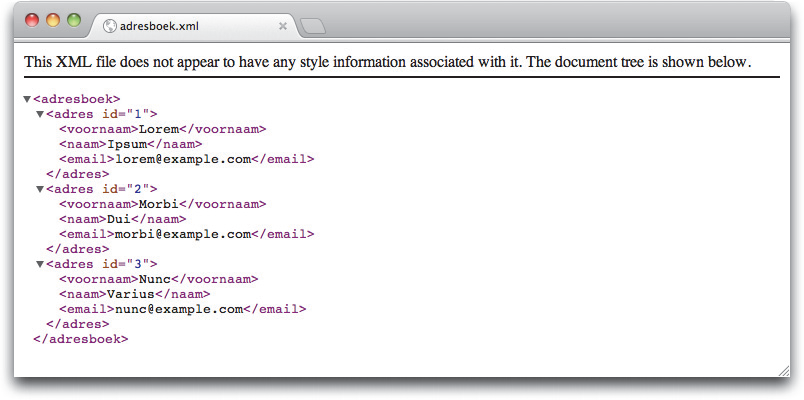
Task: Click the voornaam Lorem element line
Action: coord(162,129)
